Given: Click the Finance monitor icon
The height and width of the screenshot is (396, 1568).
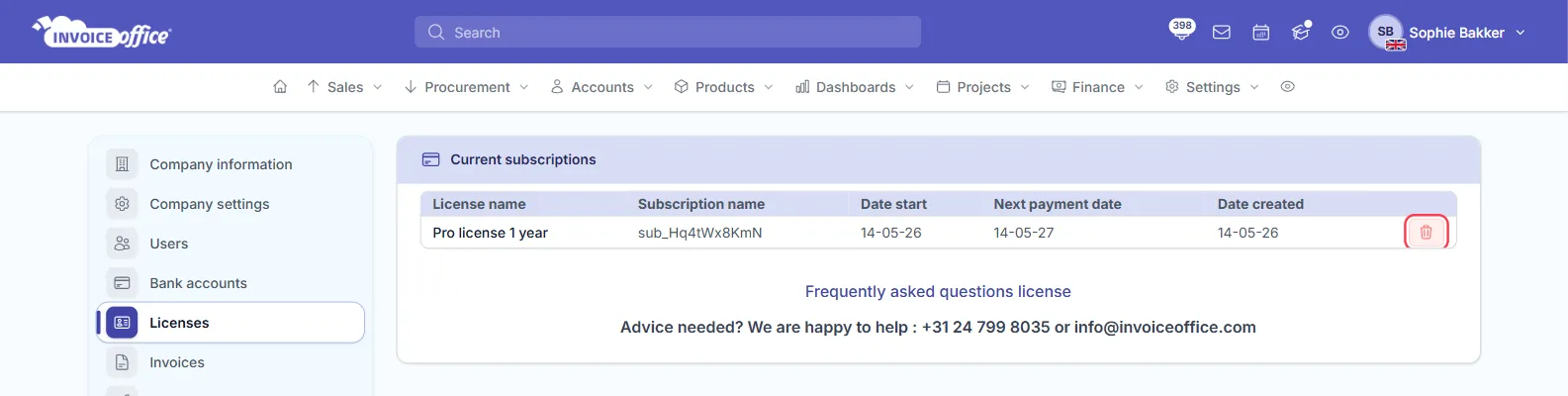Looking at the screenshot, I should pyautogui.click(x=1059, y=87).
